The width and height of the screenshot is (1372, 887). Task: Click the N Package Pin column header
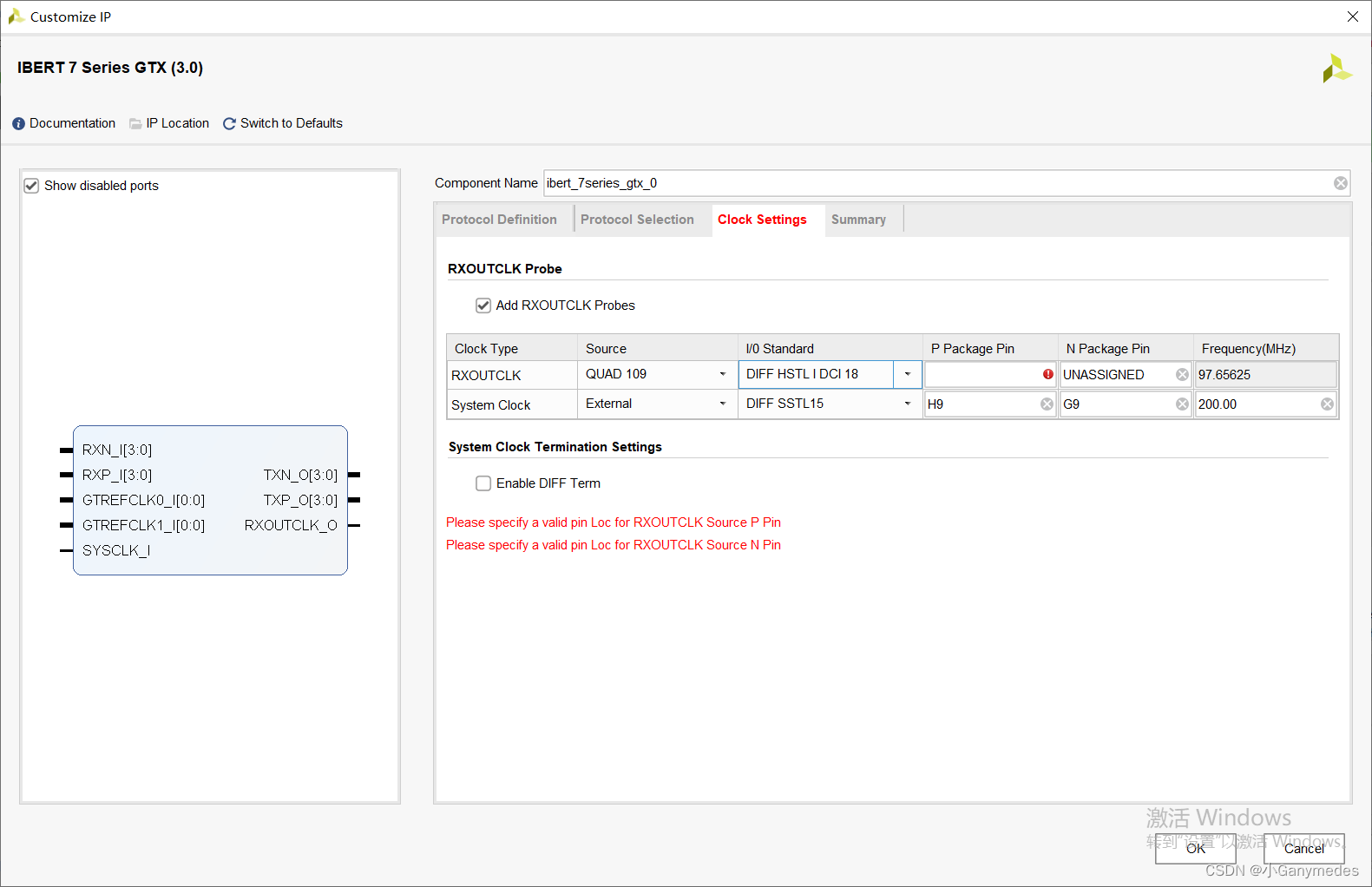coord(1126,348)
